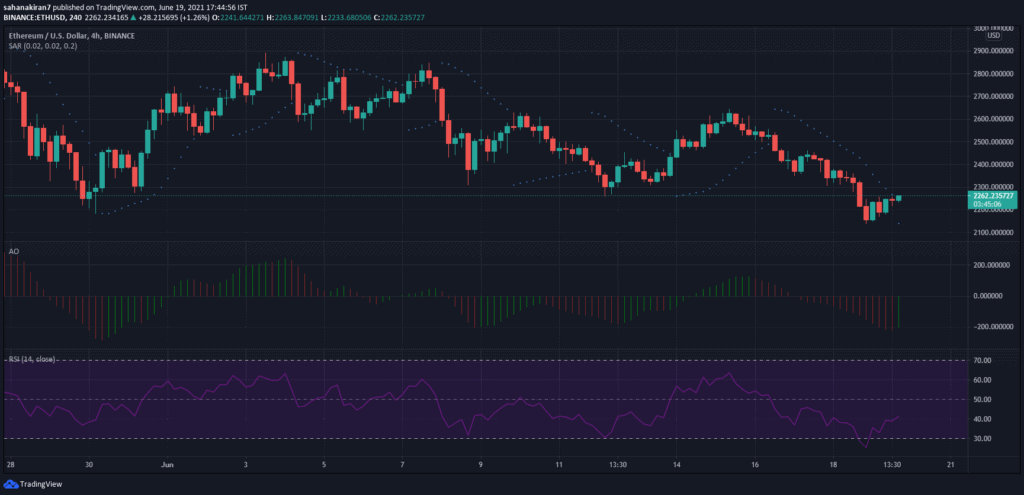Click the RSI axis label 30.00
Screen dimensions: 1024x495
(982, 439)
